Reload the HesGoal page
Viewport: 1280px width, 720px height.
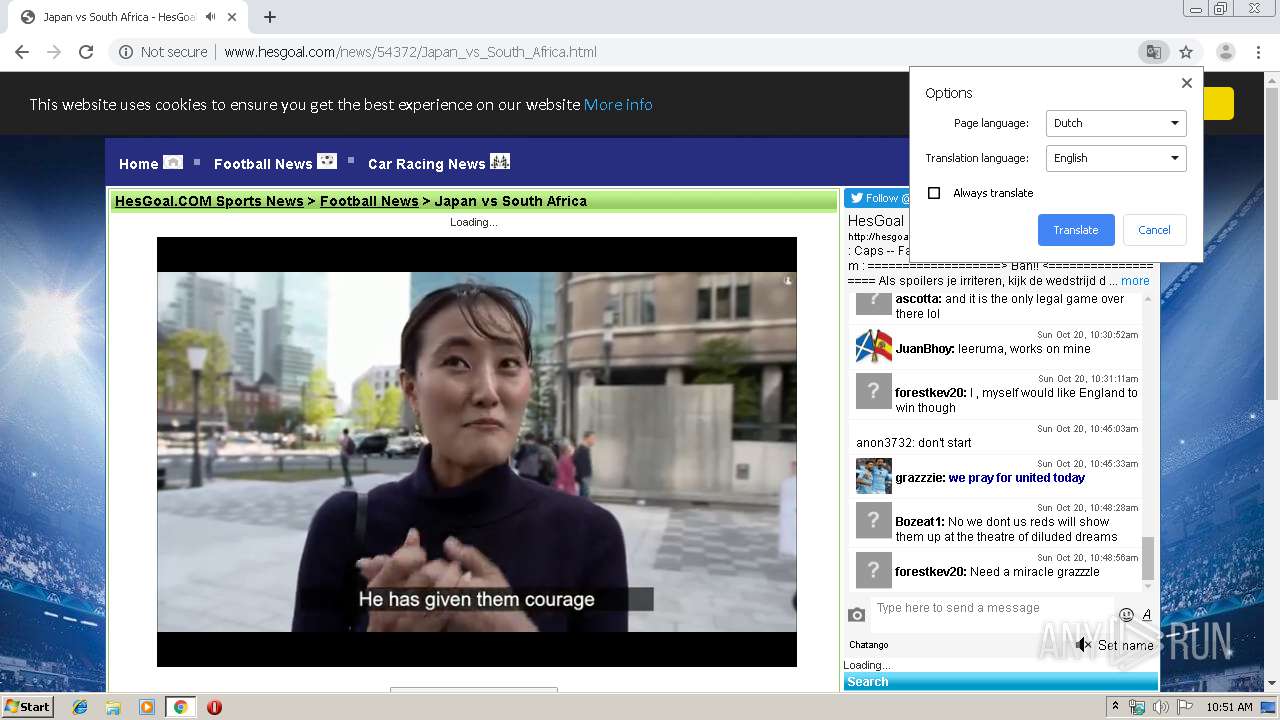tap(86, 52)
